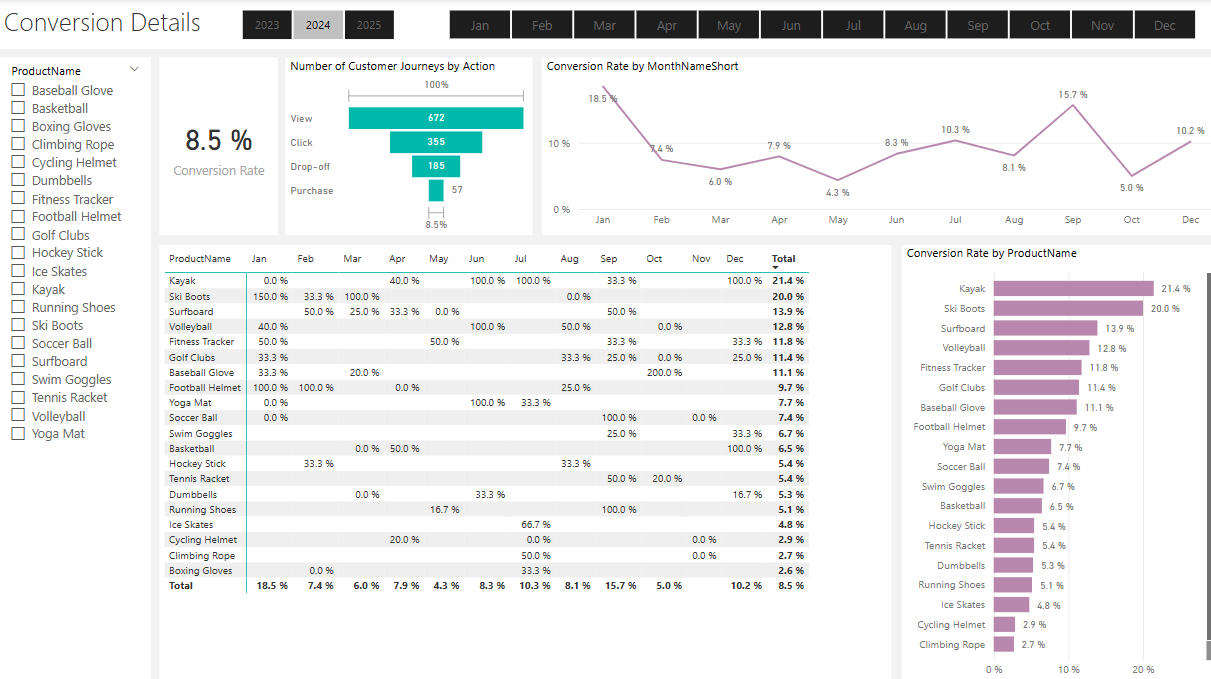Select the Drop-off funnel bar showing 185
Viewport: 1211px width, 679px height.
[436, 166]
